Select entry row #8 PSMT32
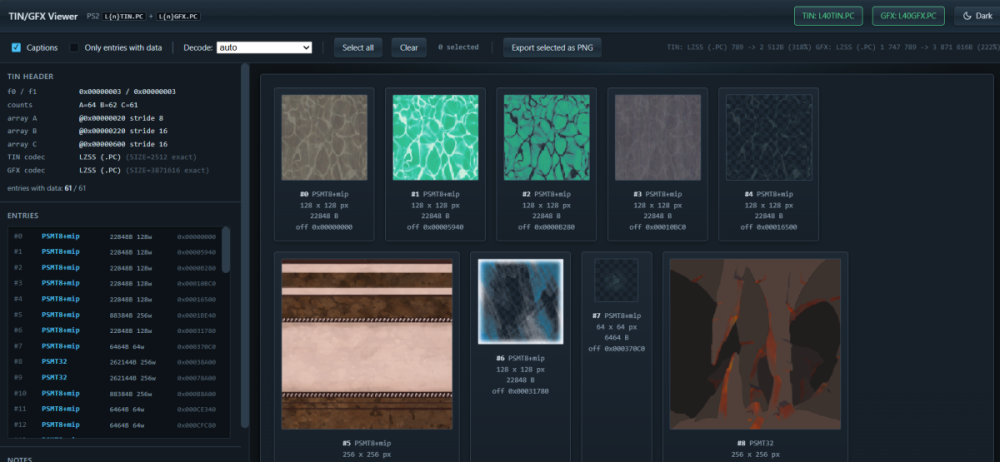 [x=115, y=362]
